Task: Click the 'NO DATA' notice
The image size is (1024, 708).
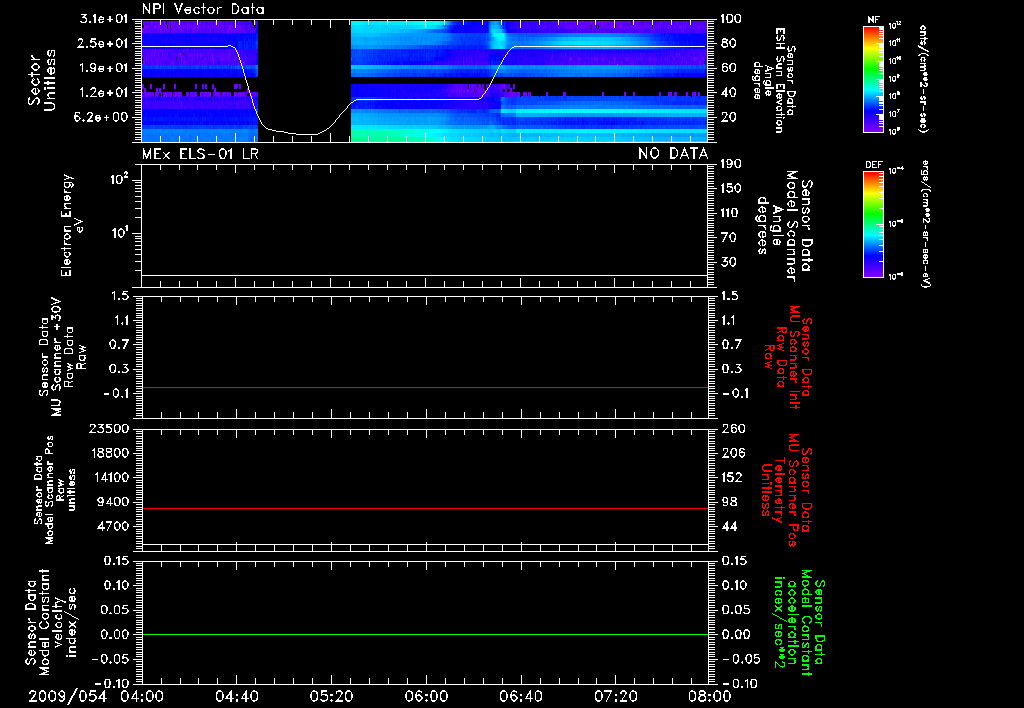Action: (673, 154)
